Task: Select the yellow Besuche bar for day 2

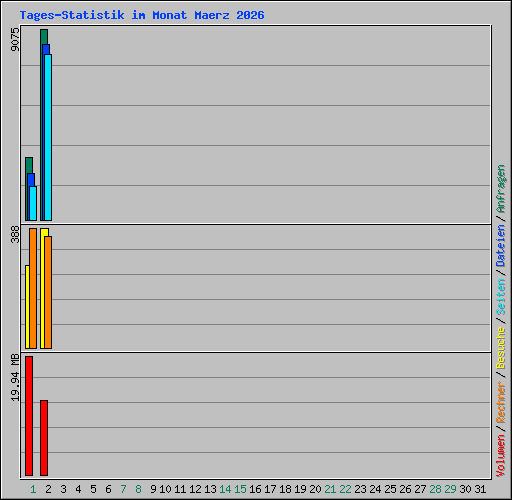Action: pyautogui.click(x=43, y=288)
